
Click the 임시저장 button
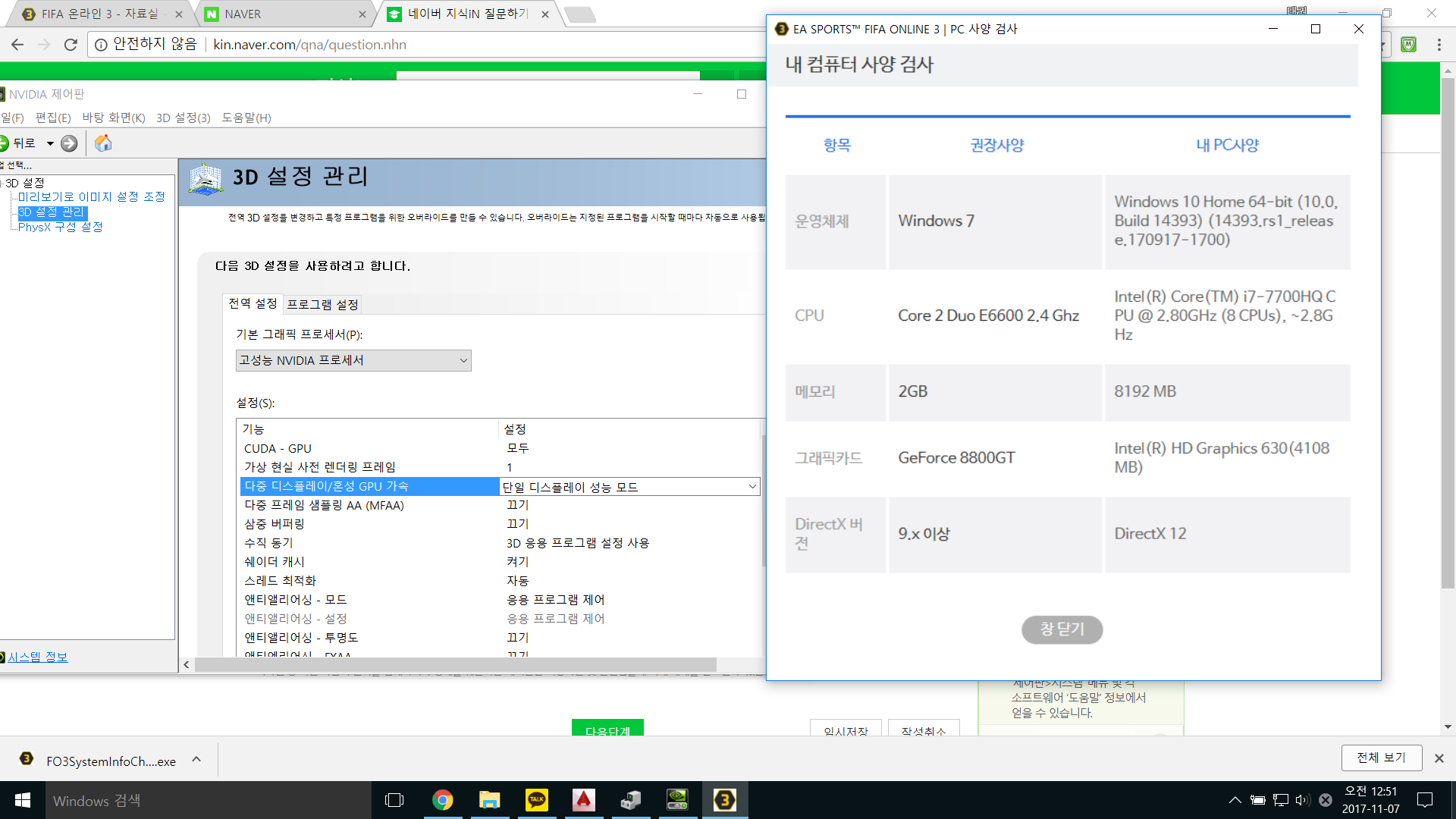(846, 728)
